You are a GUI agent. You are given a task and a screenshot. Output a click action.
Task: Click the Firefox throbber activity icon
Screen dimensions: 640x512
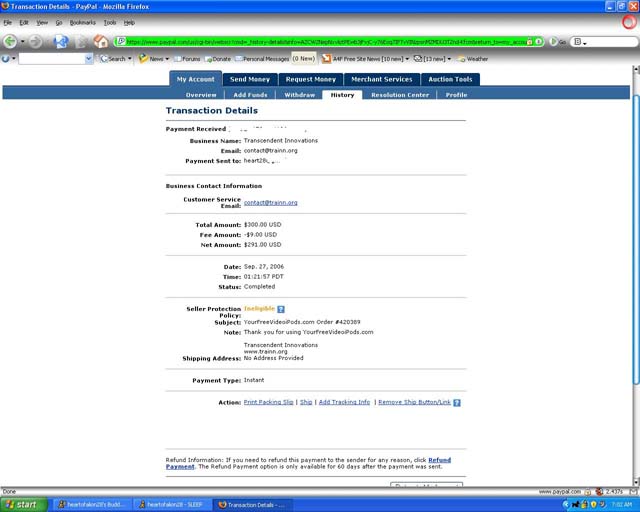point(629,22)
